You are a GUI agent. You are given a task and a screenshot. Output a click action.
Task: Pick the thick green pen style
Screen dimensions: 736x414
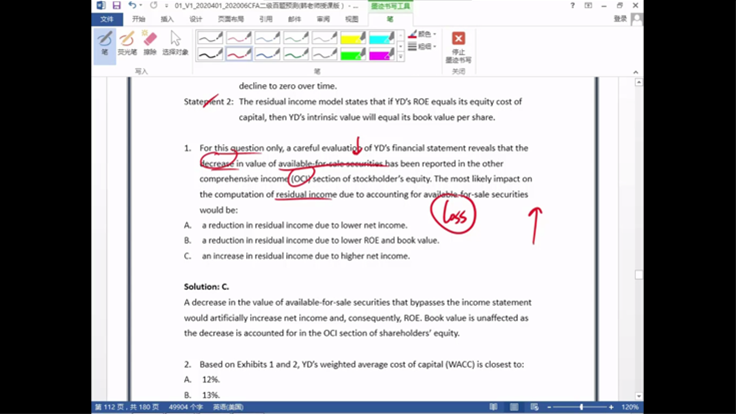pyautogui.click(x=296, y=54)
